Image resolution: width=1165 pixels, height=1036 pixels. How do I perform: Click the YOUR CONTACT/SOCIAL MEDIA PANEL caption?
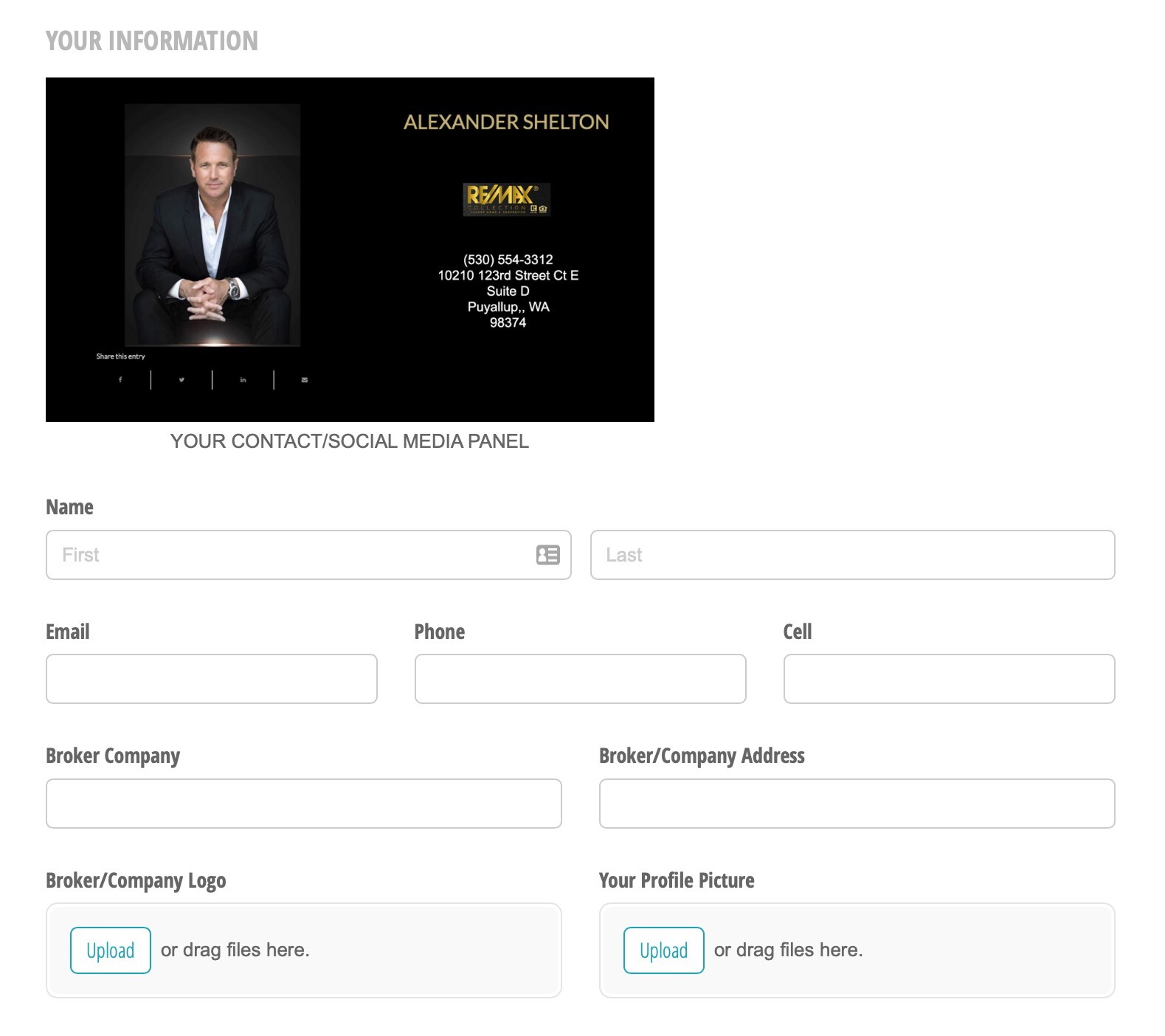(x=350, y=441)
